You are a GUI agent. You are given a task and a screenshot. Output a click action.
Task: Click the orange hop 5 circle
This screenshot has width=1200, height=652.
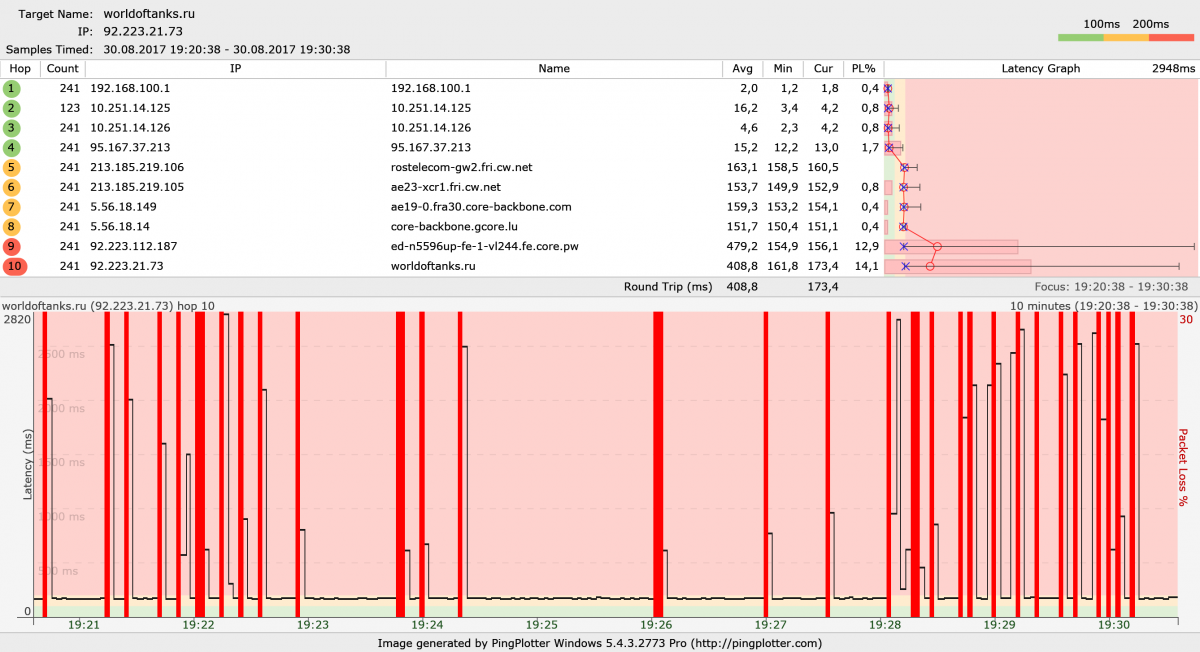point(12,167)
